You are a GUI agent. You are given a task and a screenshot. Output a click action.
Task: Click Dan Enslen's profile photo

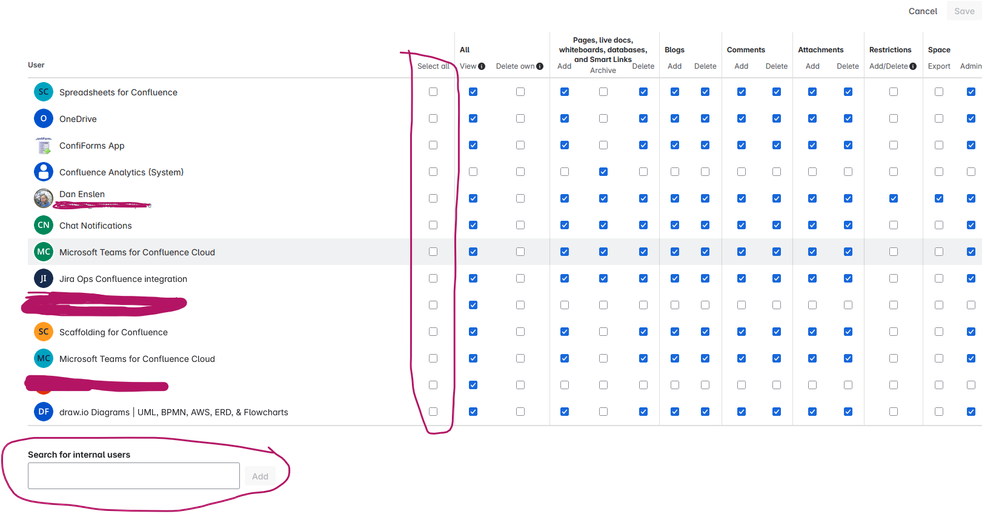[43, 198]
